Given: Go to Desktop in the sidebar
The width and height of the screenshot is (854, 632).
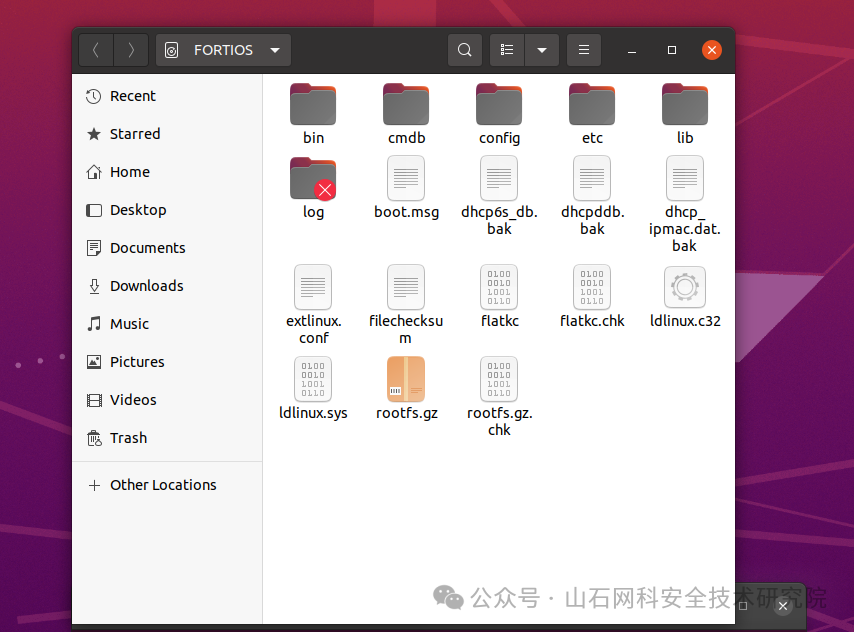Looking at the screenshot, I should click(167, 210).
